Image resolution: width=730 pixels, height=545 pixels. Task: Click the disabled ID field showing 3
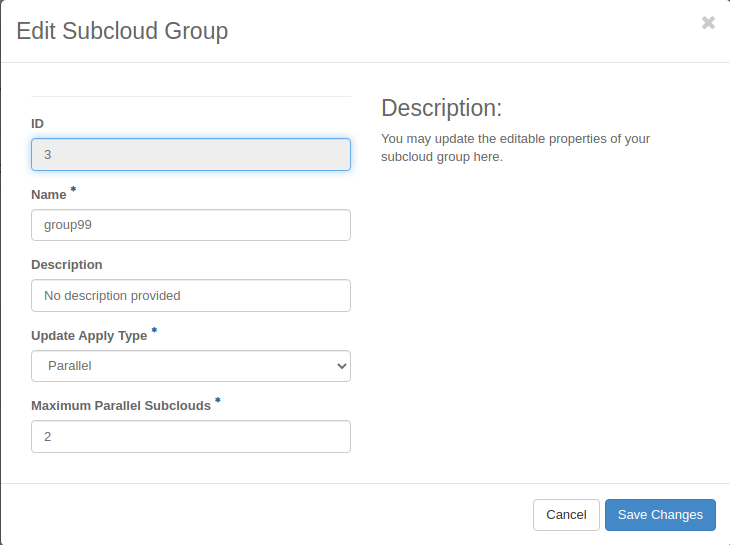coord(190,155)
